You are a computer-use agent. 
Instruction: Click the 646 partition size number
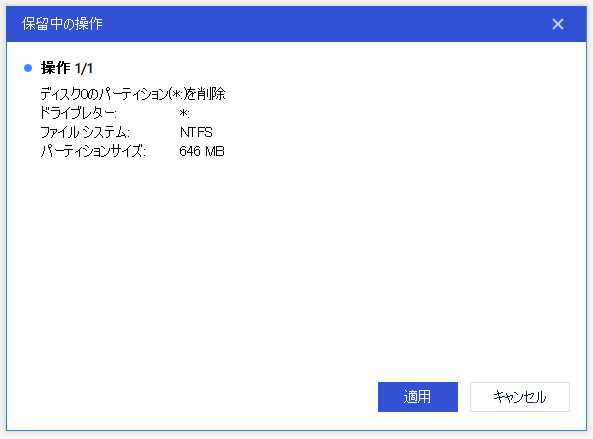point(190,151)
